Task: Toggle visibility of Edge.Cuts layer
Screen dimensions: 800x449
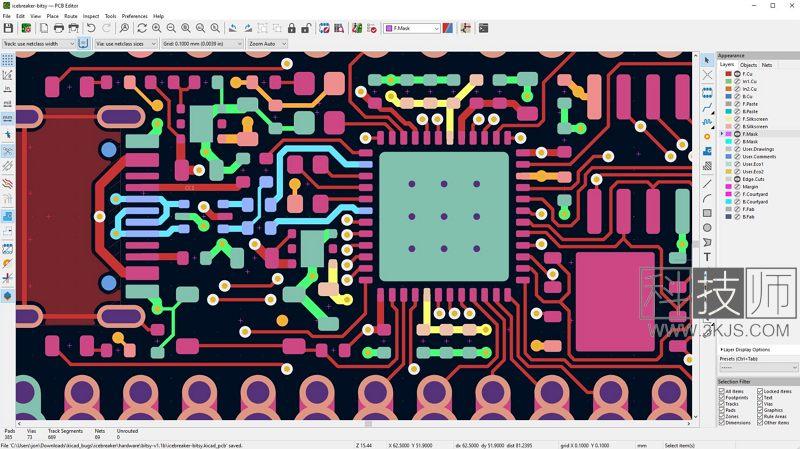Action: [x=737, y=179]
